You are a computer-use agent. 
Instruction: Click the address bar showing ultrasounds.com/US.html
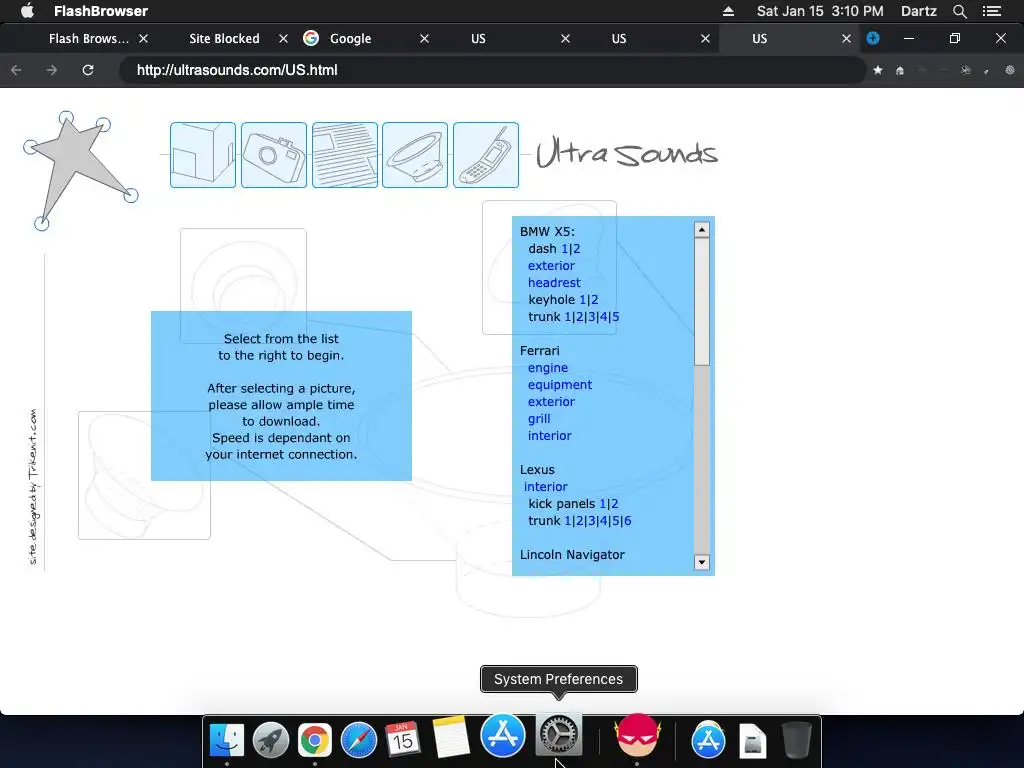492,70
